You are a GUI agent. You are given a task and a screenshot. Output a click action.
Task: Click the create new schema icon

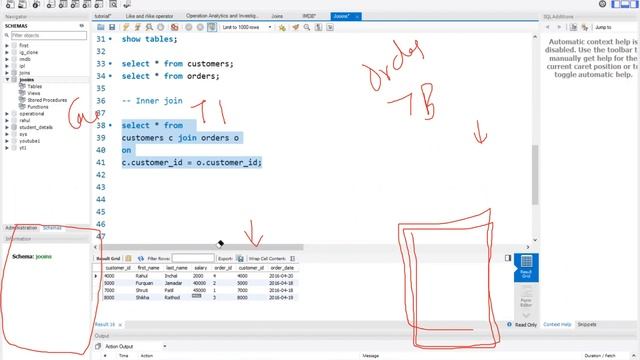click(51, 4)
